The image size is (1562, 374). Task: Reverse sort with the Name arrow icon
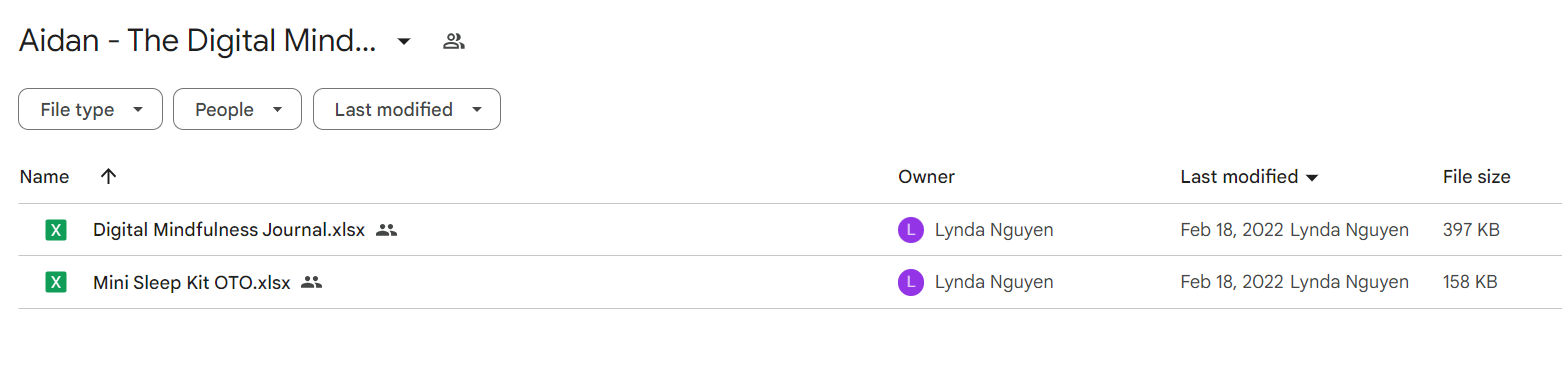pos(109,176)
